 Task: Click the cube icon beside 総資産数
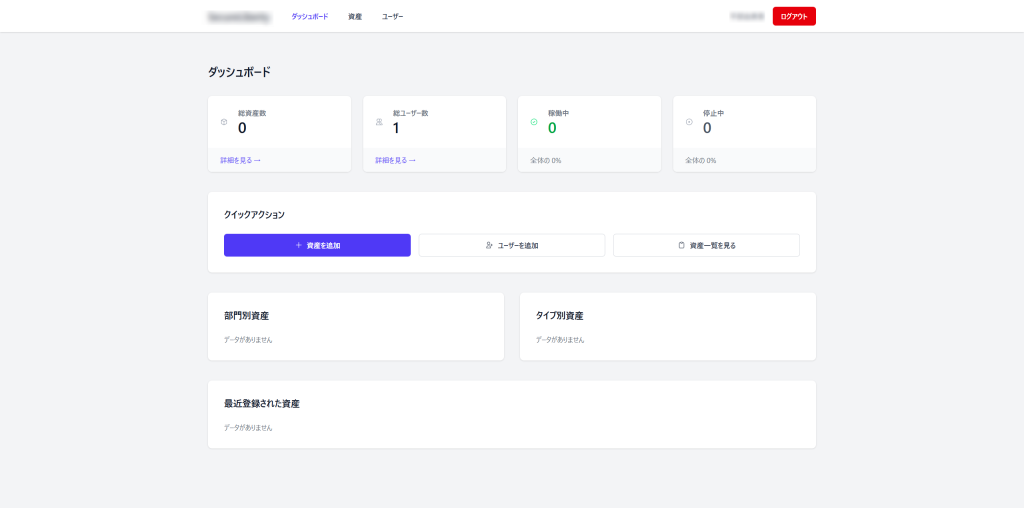coord(224,122)
